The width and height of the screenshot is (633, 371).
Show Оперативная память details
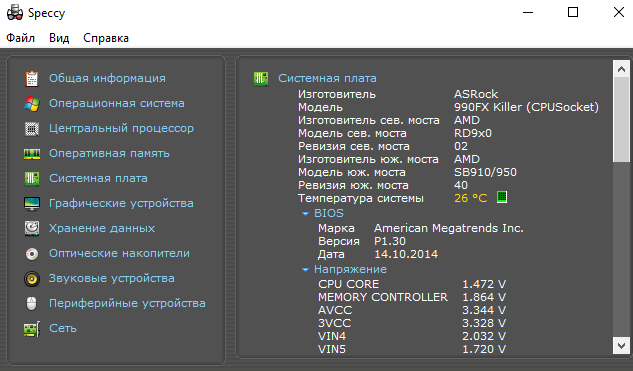[x=109, y=153]
